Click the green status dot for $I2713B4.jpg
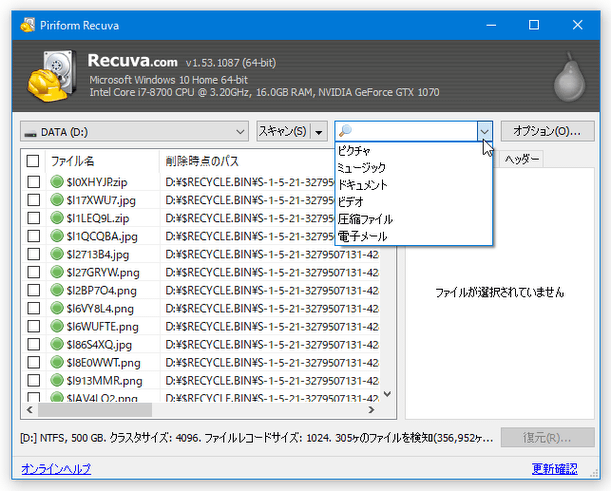The height and width of the screenshot is (491, 611). (x=57, y=254)
